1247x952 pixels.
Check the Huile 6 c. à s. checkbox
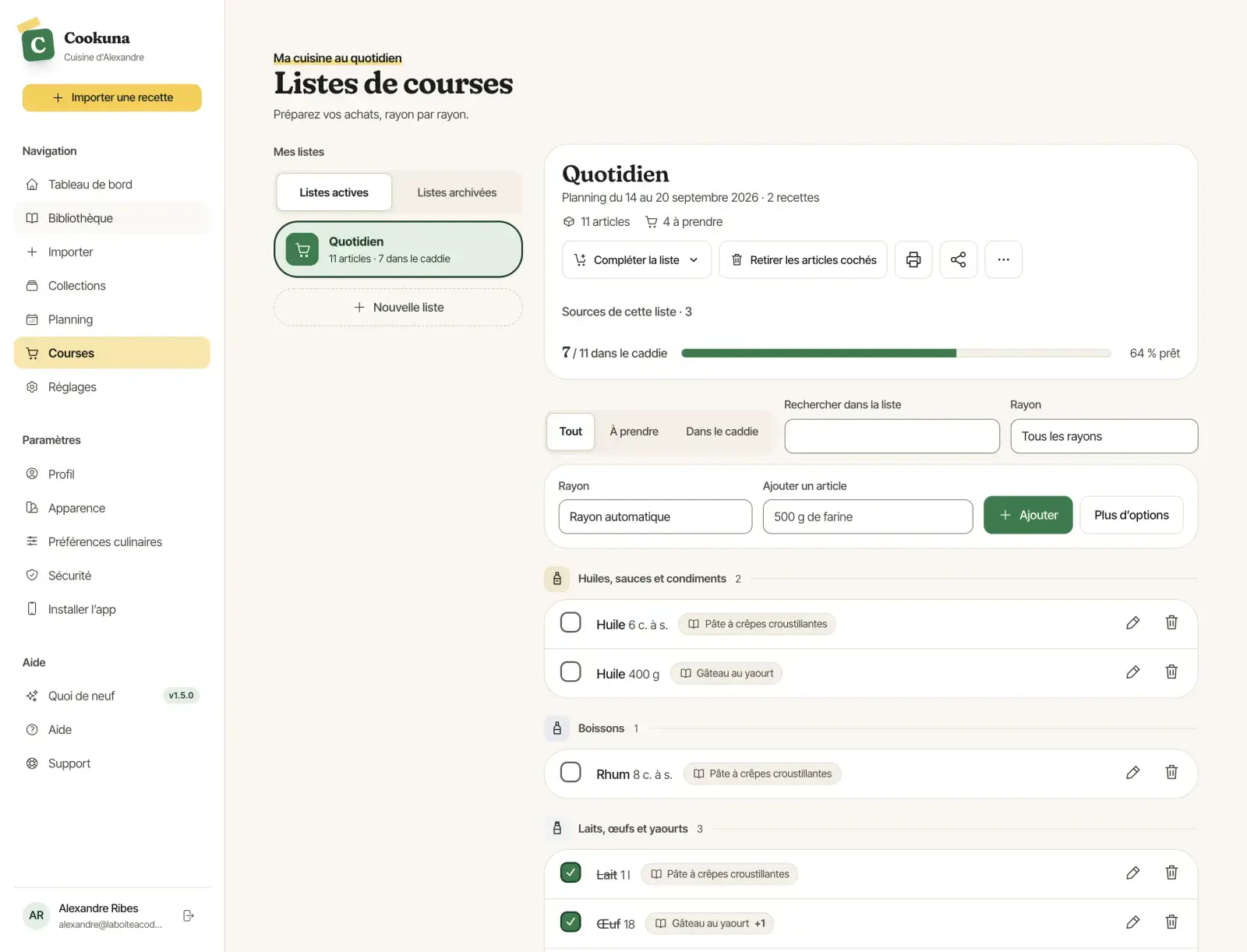pos(571,622)
